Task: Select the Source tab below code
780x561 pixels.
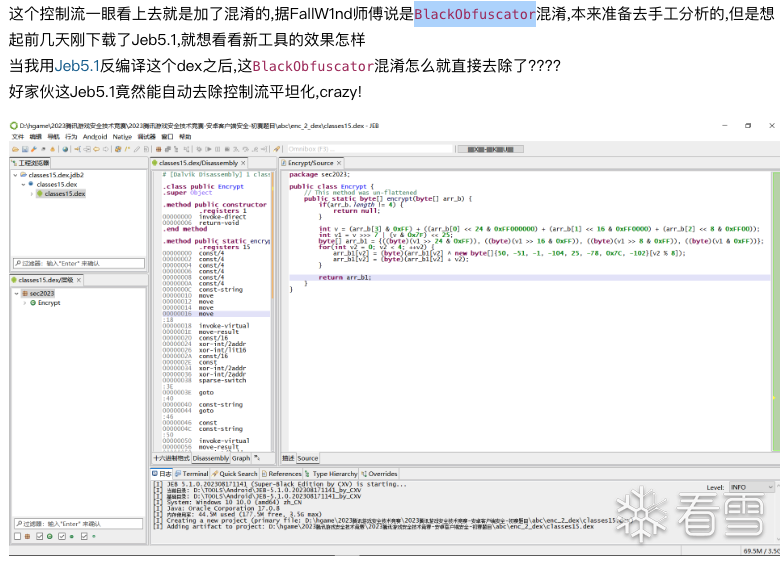Action: point(307,458)
